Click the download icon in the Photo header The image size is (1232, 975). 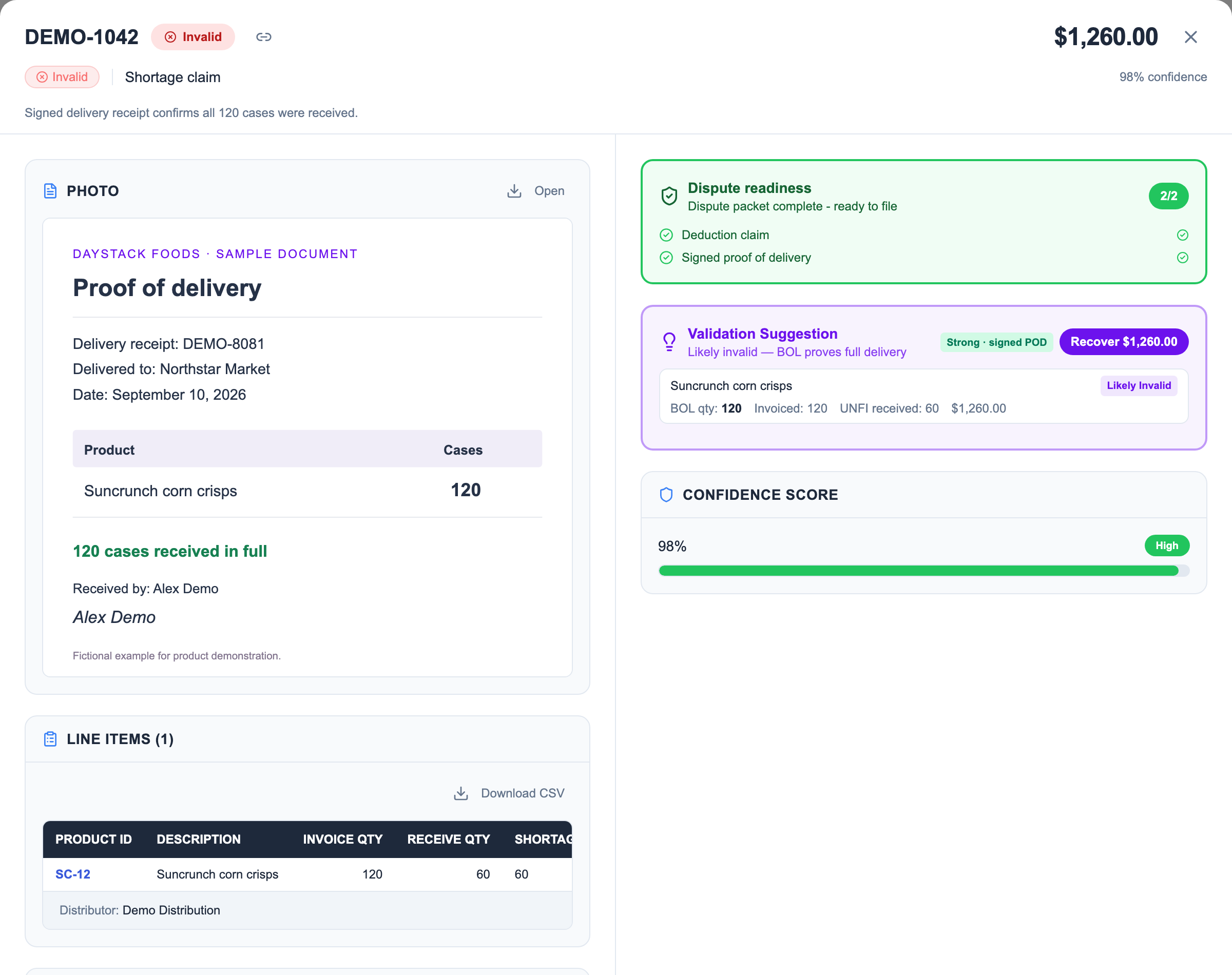(514, 191)
